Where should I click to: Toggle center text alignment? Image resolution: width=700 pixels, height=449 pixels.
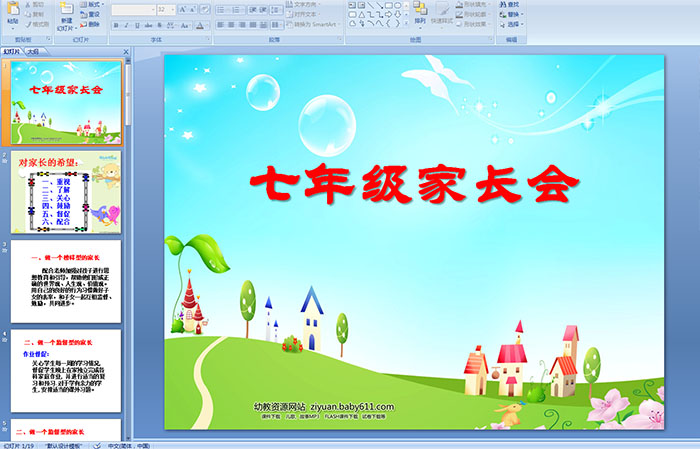click(x=231, y=25)
